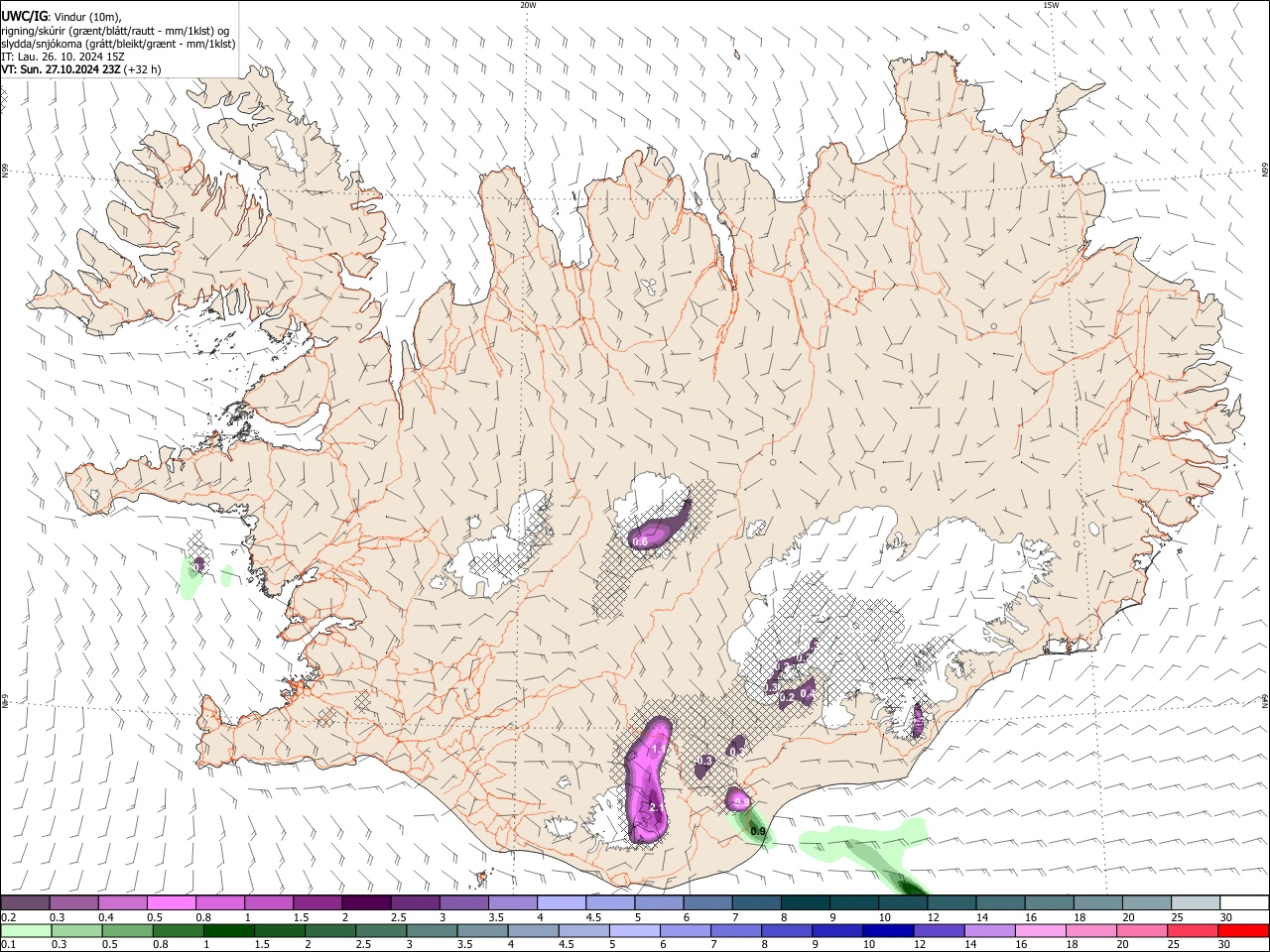1270x952 pixels.
Task: Click the '0.4' label under the upper scale
Action: tap(107, 917)
